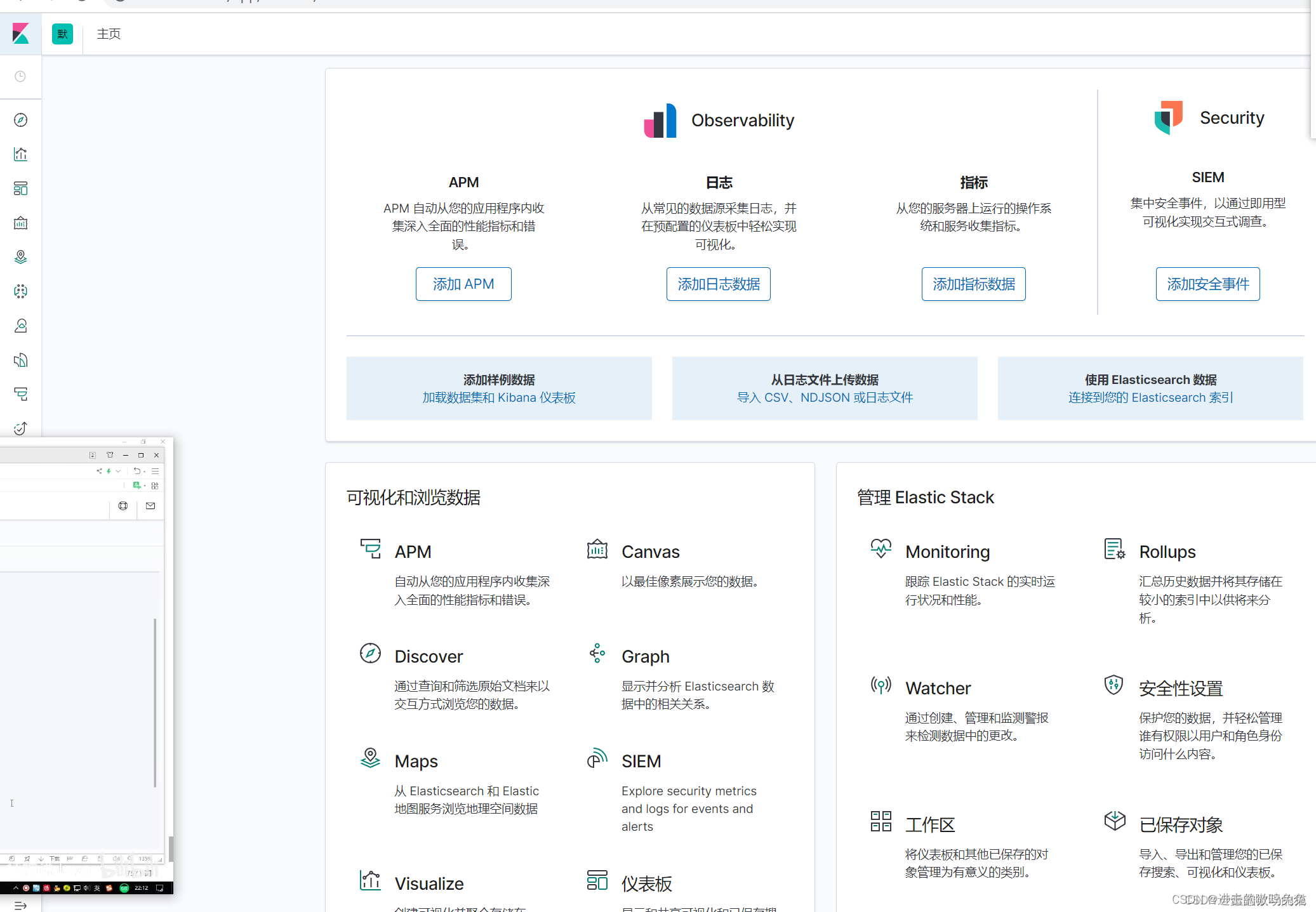Click the 添加指标数据 button
This screenshot has height=912, width=1316.
tap(974, 284)
